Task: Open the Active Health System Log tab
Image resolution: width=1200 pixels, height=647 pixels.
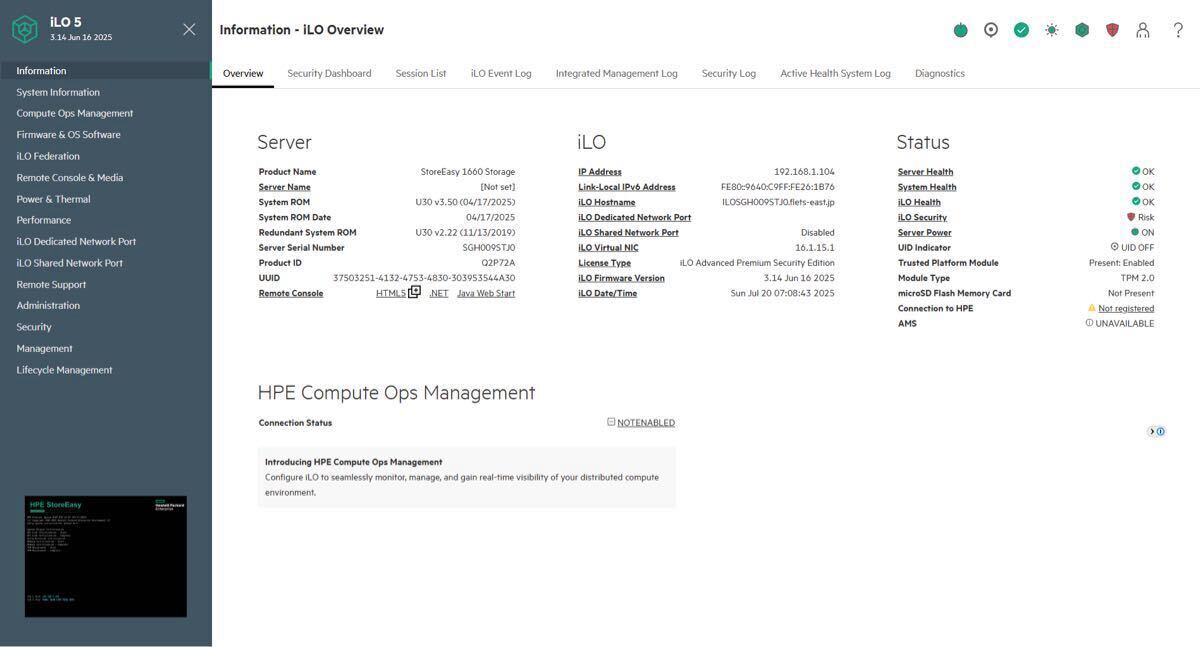Action: [x=835, y=73]
